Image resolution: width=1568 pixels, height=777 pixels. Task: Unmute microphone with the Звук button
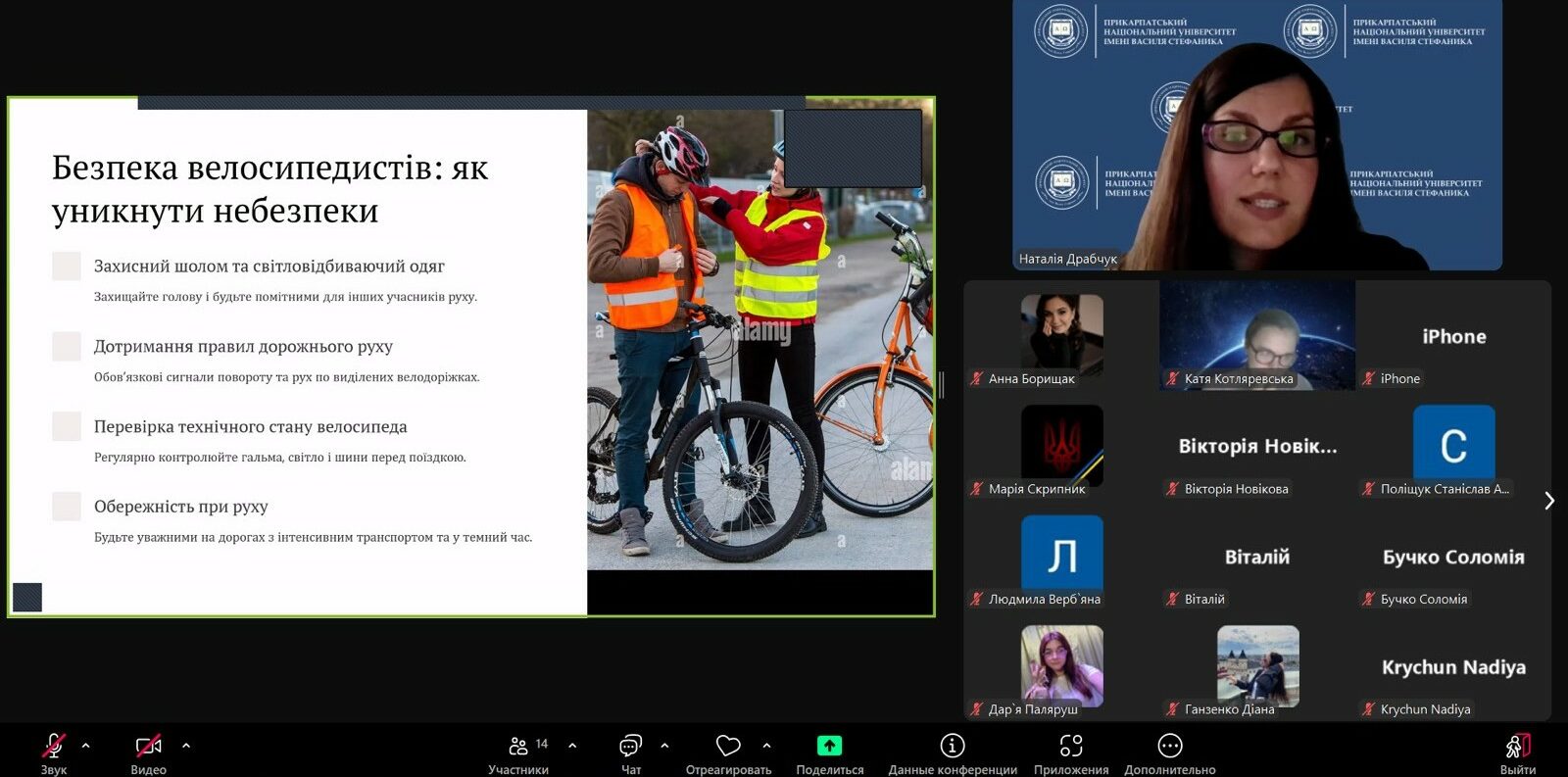coord(54,748)
